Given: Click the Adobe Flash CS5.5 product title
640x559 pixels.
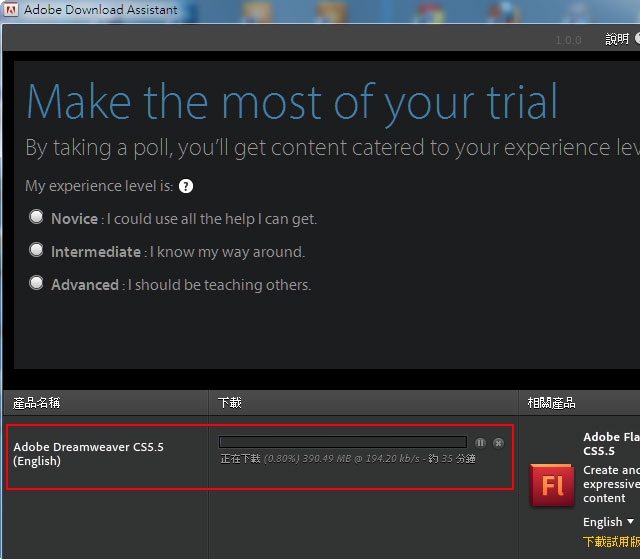Looking at the screenshot, I should (611, 444).
